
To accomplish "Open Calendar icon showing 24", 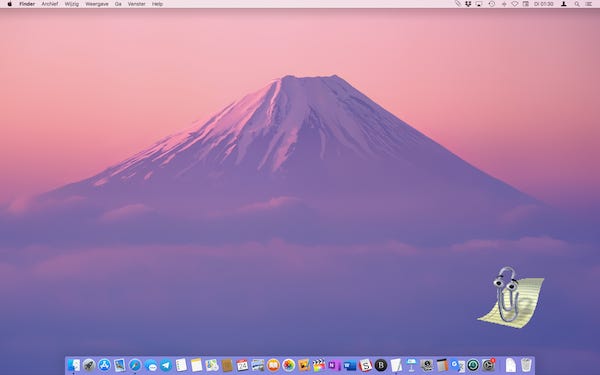I will coord(242,365).
